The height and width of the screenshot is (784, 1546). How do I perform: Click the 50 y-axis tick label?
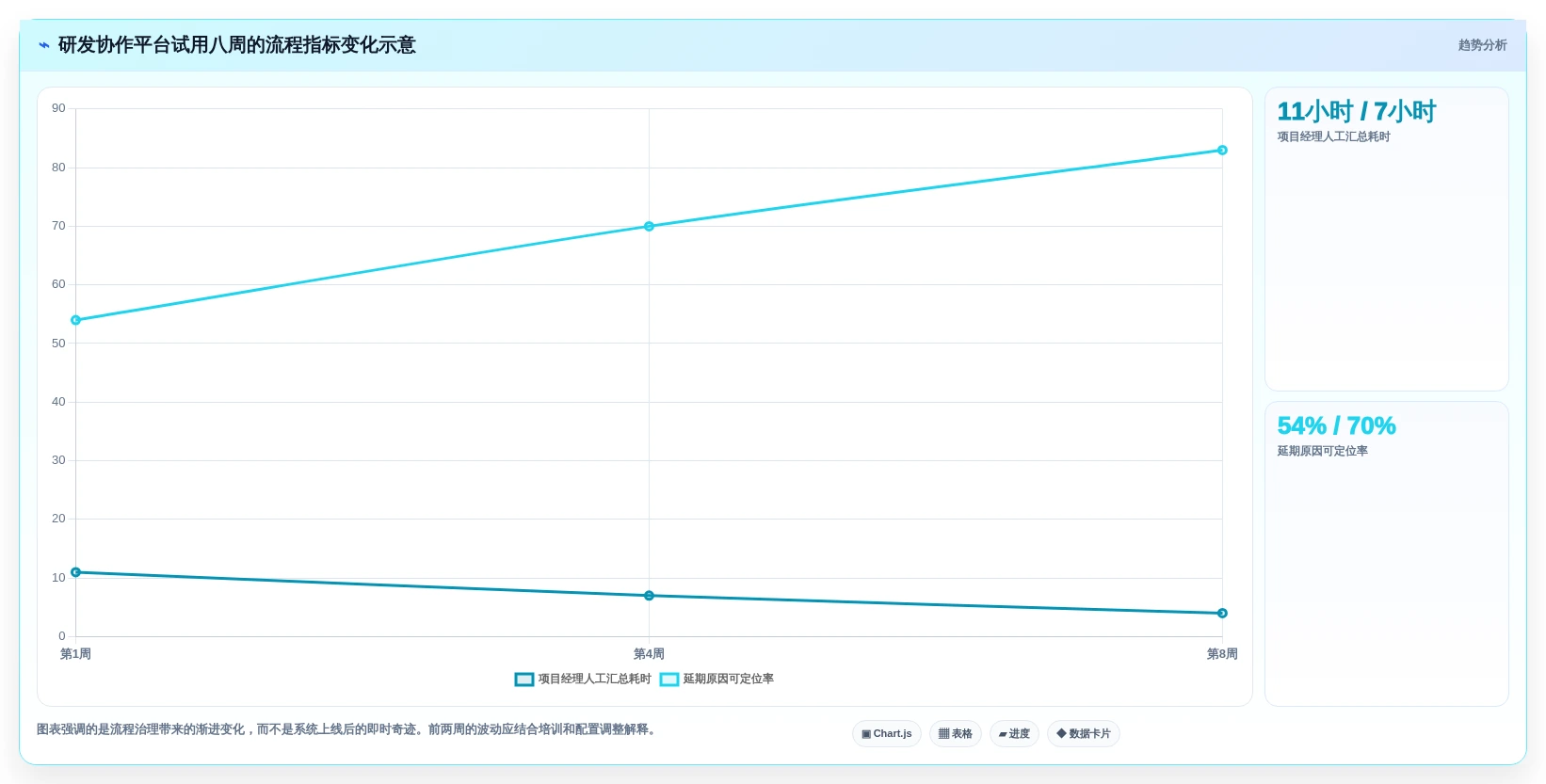click(x=58, y=344)
